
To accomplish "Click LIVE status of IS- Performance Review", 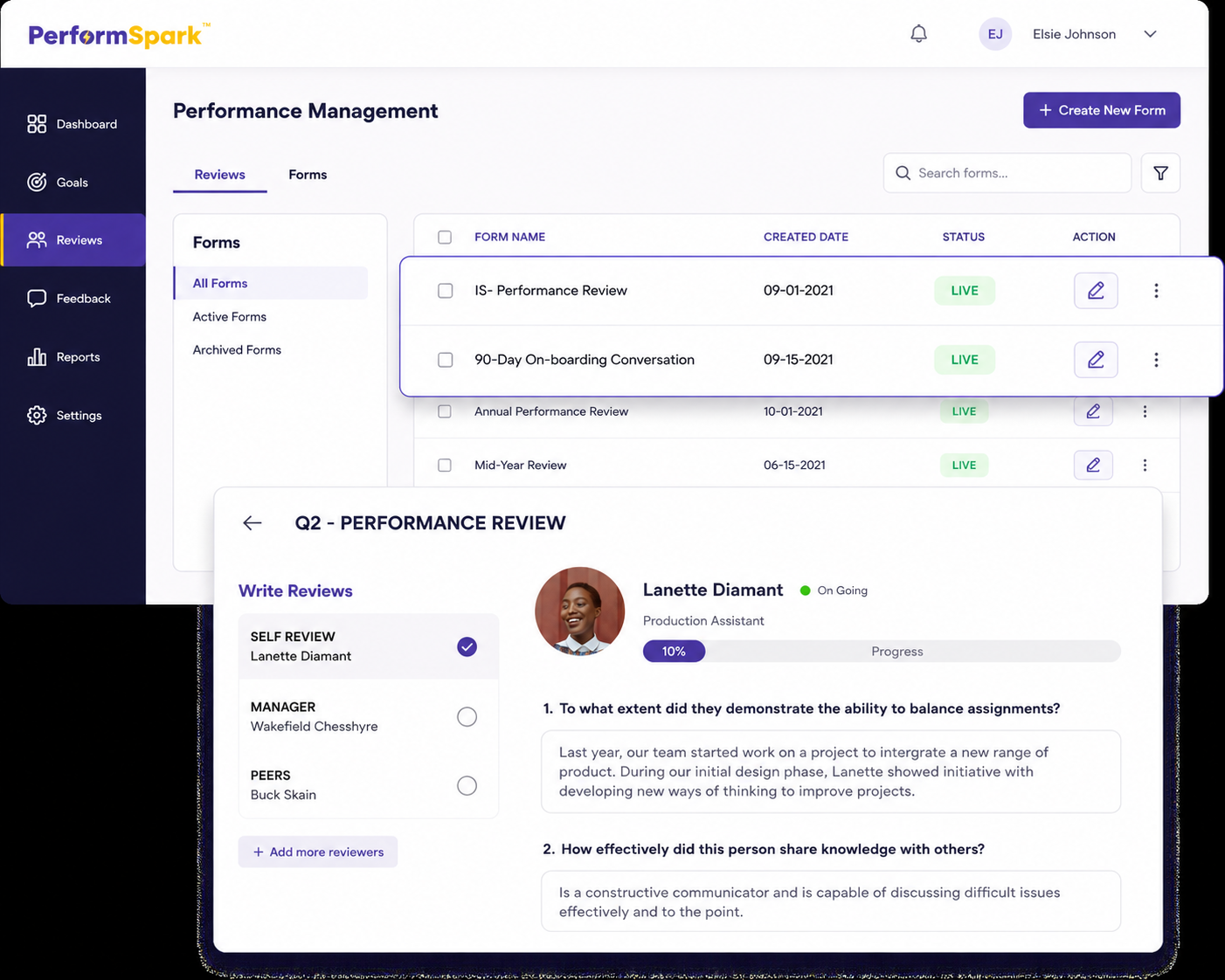I will coord(965,291).
